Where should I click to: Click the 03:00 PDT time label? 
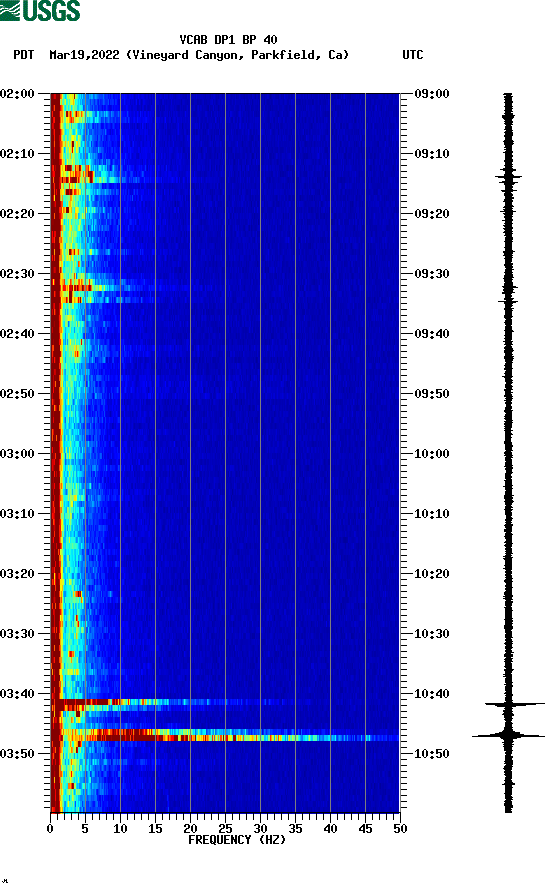[x=17, y=454]
